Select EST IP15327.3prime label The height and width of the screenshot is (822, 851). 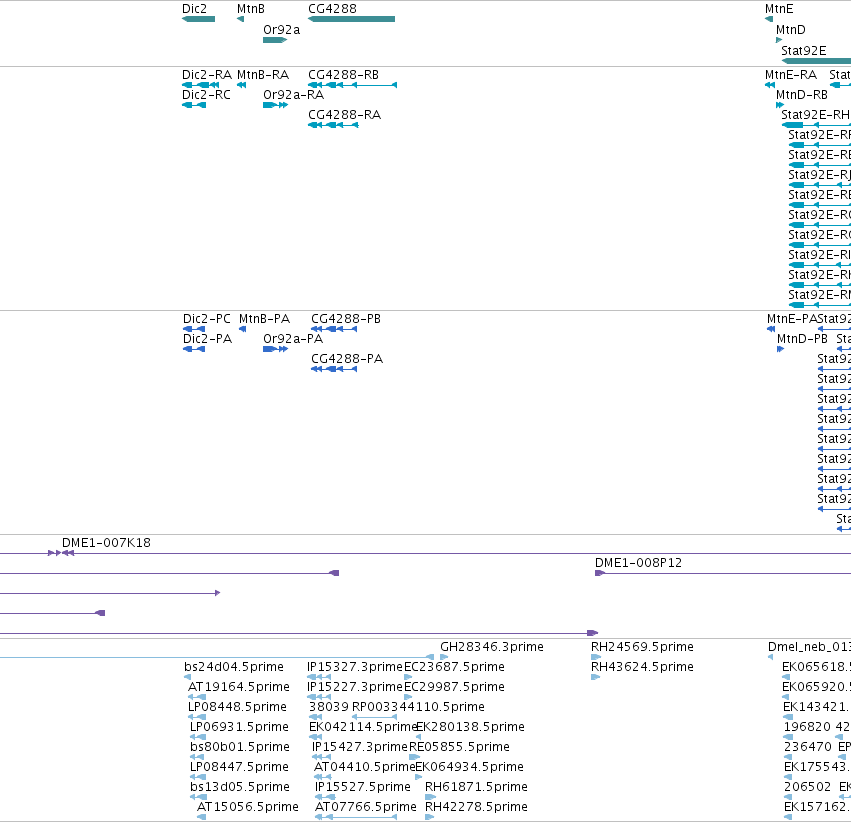pyautogui.click(x=355, y=667)
